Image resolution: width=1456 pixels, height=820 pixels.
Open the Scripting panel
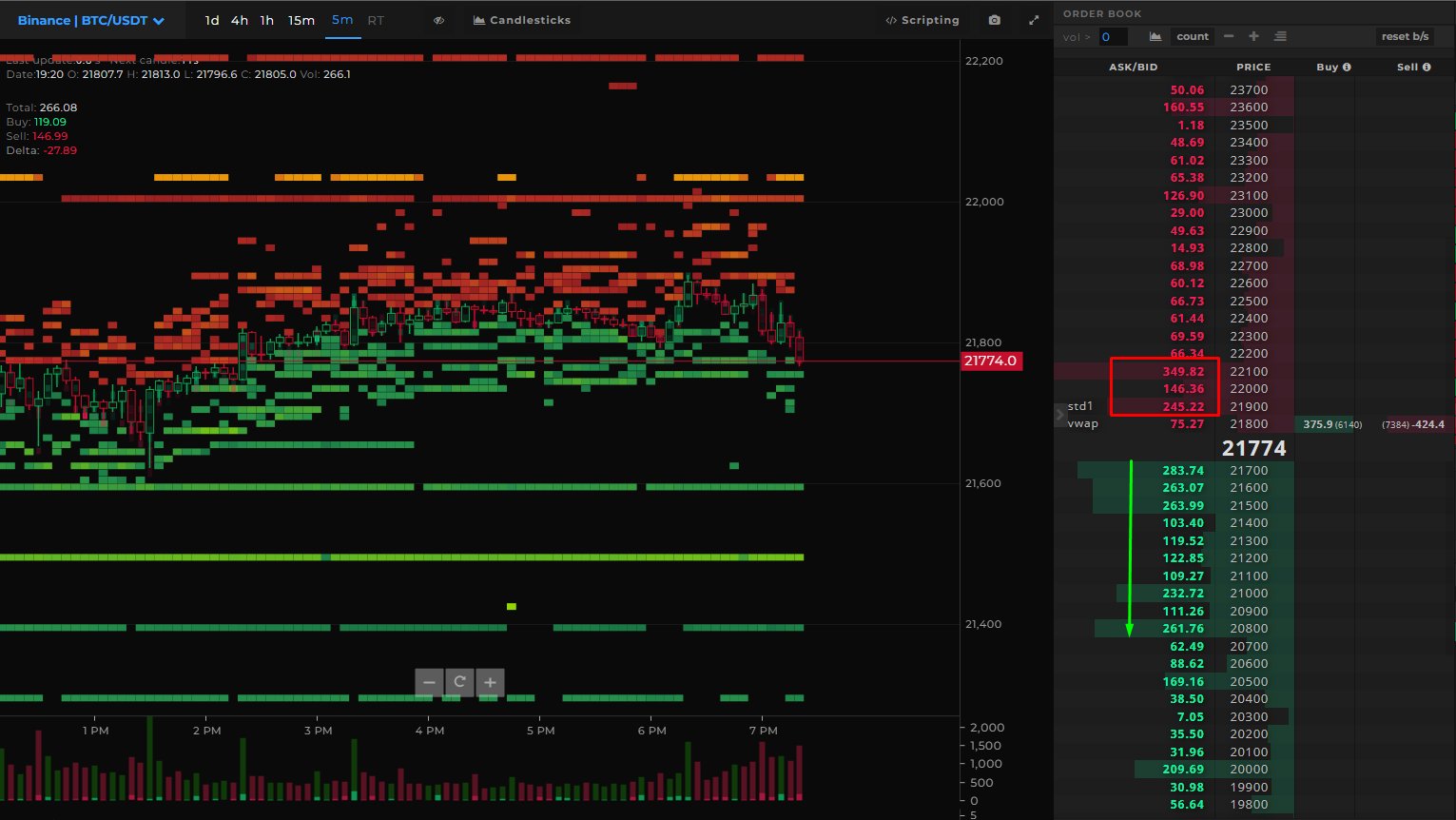click(922, 20)
